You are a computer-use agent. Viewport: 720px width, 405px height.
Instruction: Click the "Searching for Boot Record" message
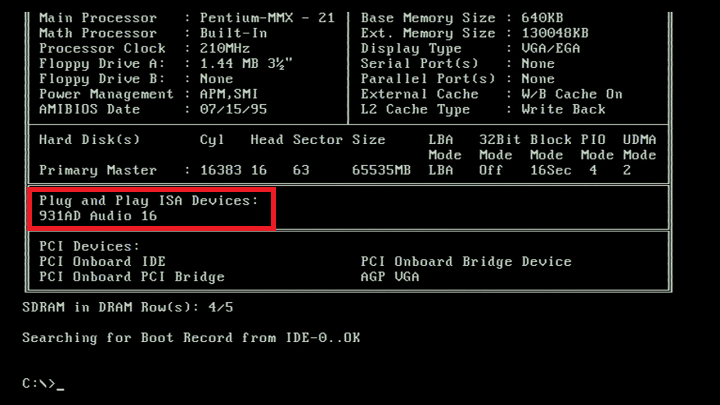click(x=191, y=337)
